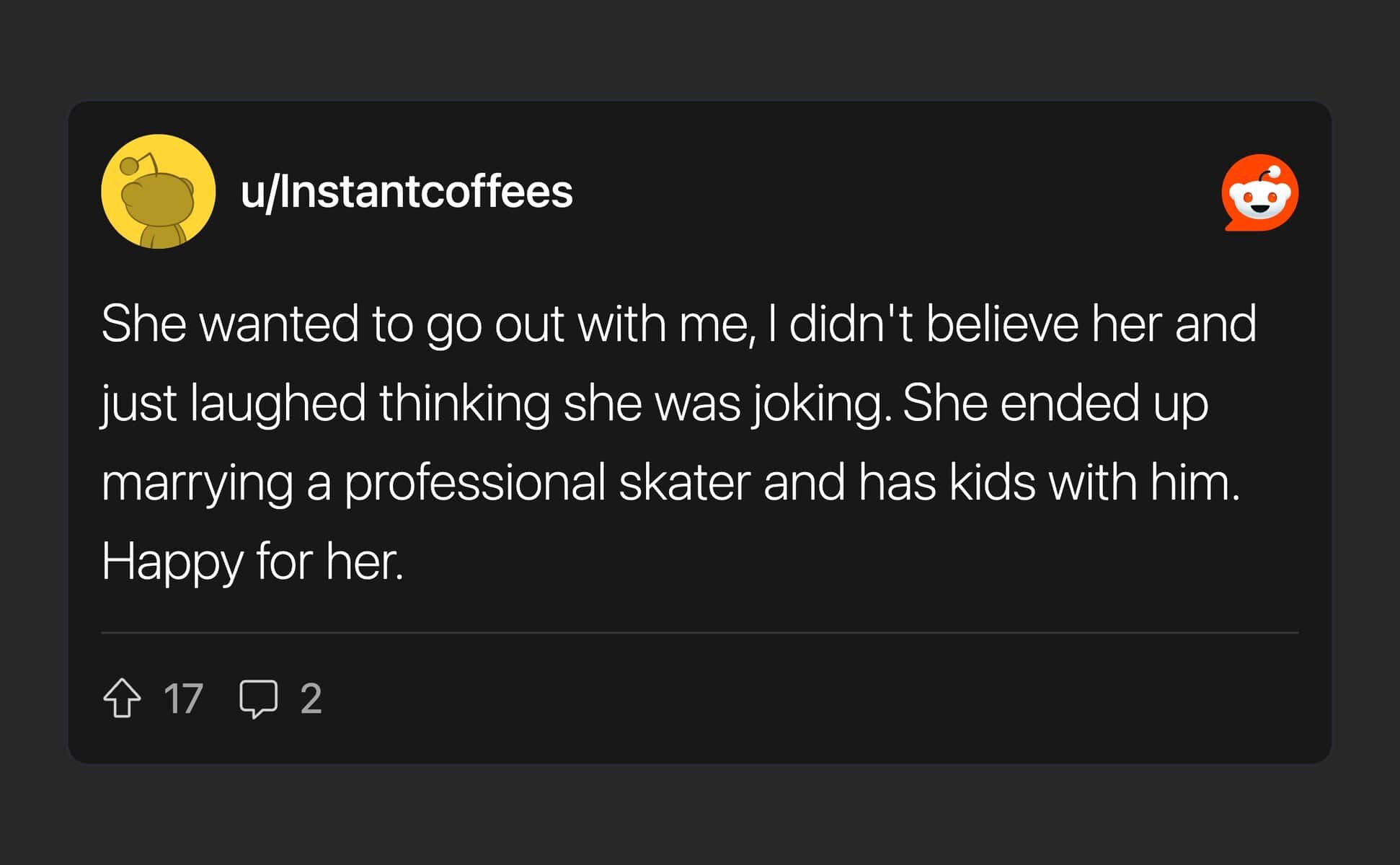Click the word "thinking" in the post

[464, 403]
